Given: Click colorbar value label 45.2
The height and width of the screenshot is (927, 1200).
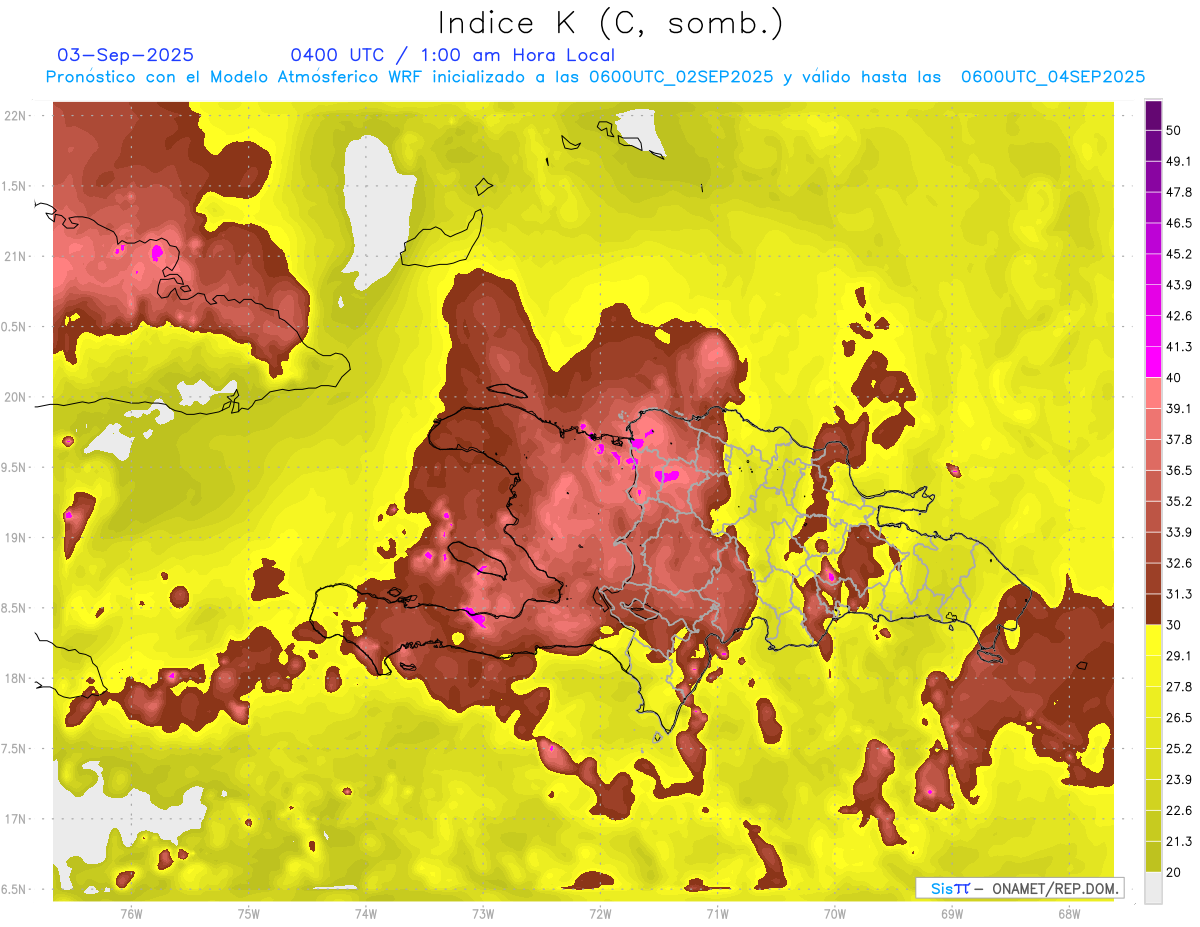Looking at the screenshot, I should (1179, 254).
